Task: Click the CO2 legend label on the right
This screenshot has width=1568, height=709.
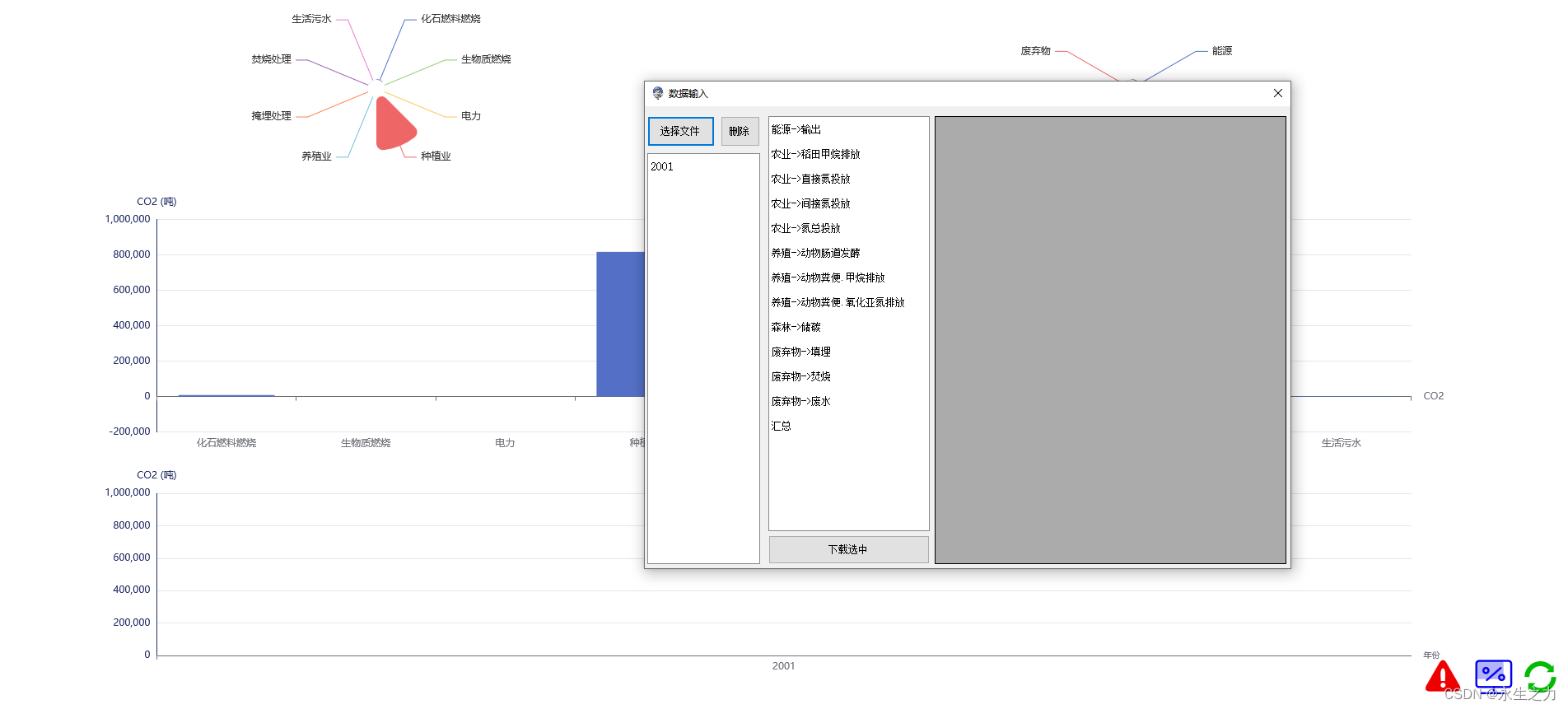Action: click(1434, 396)
